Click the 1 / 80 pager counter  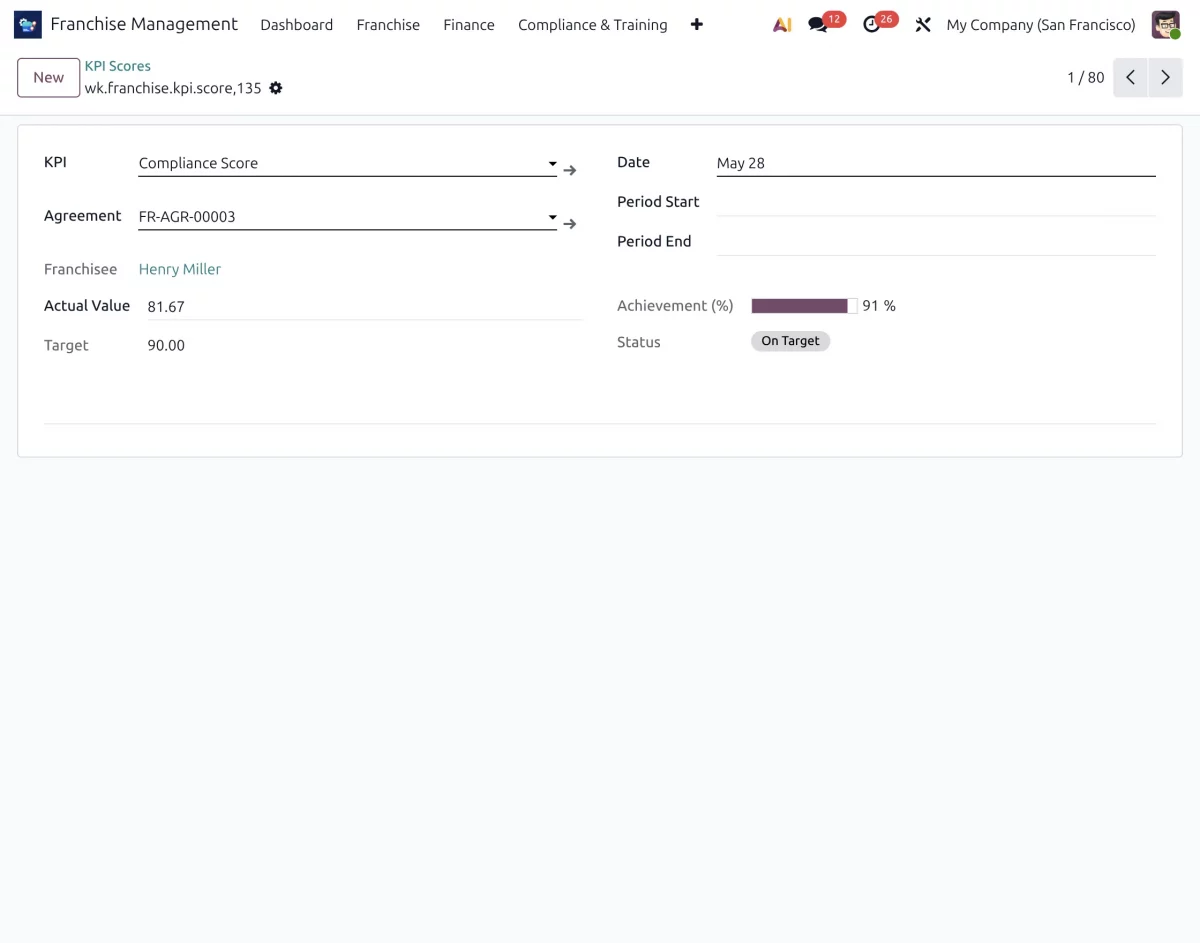pyautogui.click(x=1086, y=78)
